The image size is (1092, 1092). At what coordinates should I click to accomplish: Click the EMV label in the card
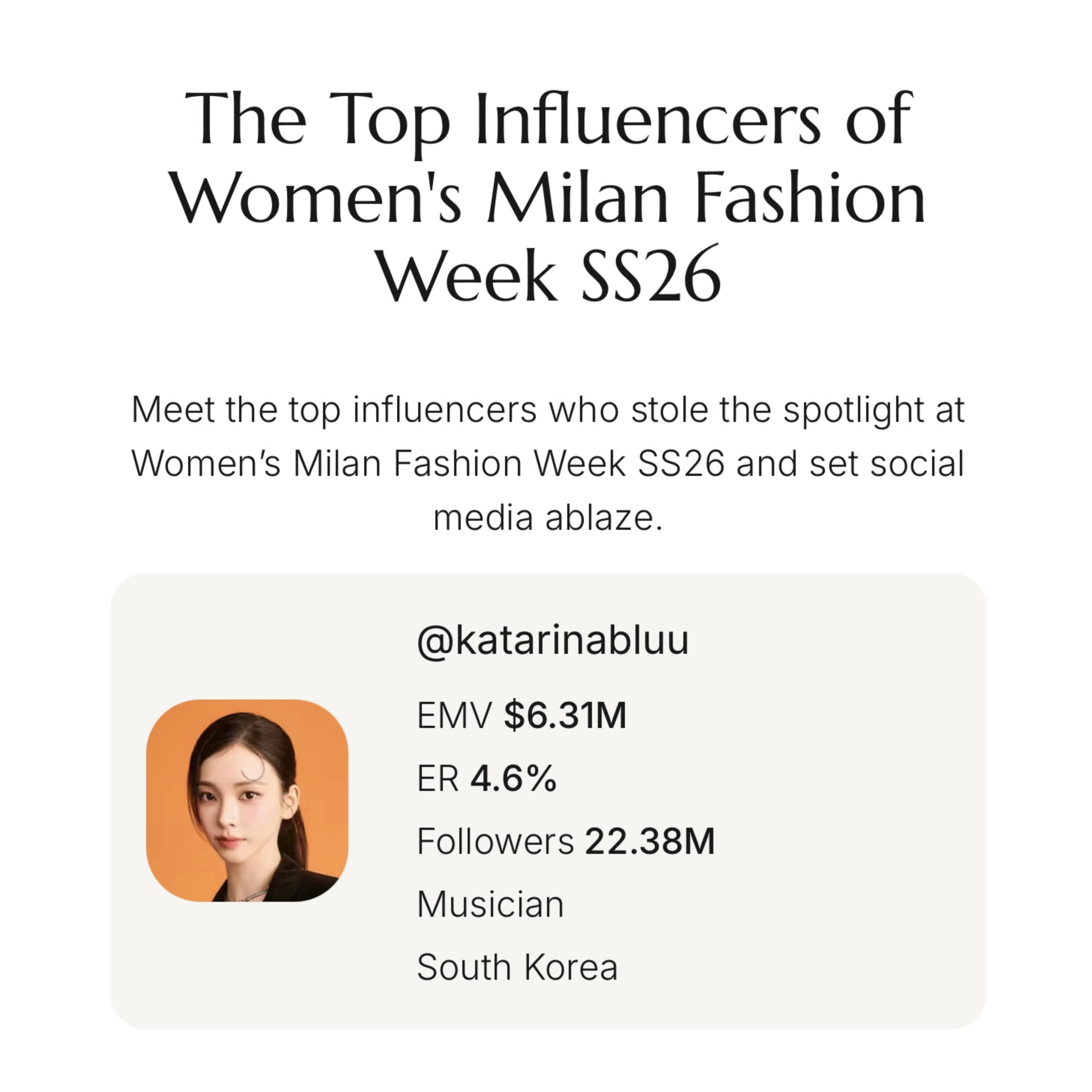coord(454,716)
